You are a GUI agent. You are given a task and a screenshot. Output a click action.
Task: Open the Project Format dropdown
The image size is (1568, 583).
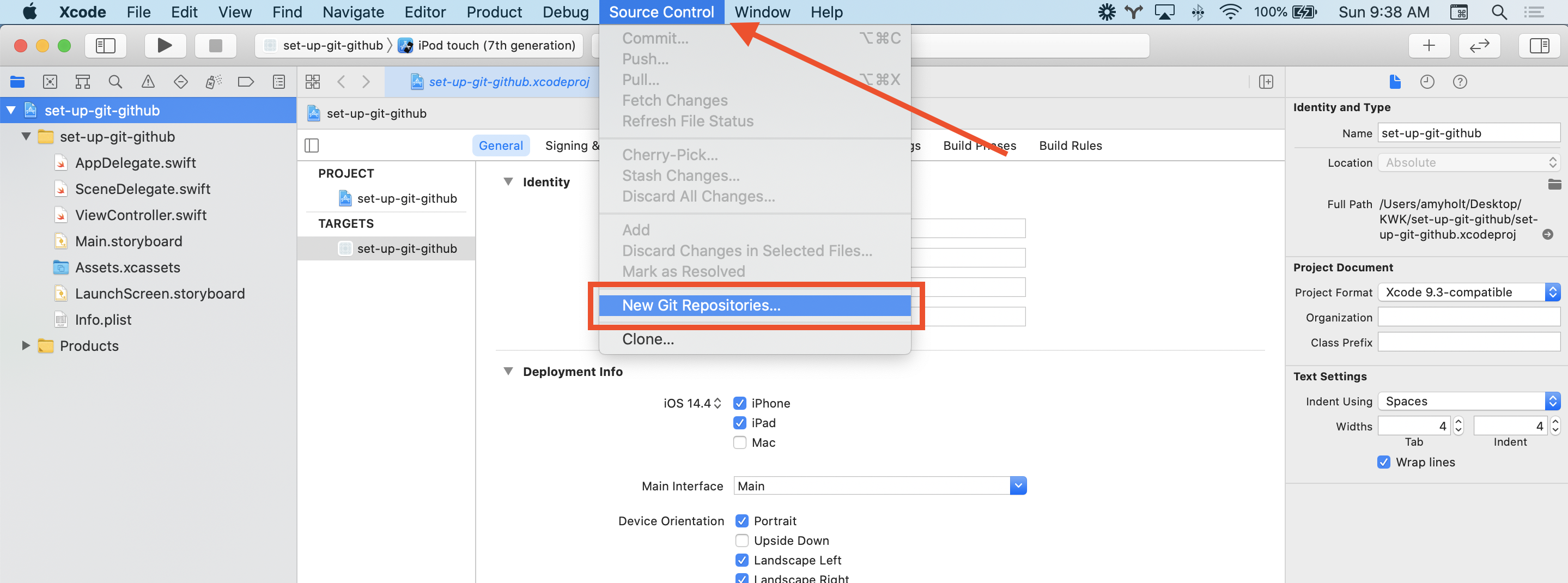tap(1469, 292)
